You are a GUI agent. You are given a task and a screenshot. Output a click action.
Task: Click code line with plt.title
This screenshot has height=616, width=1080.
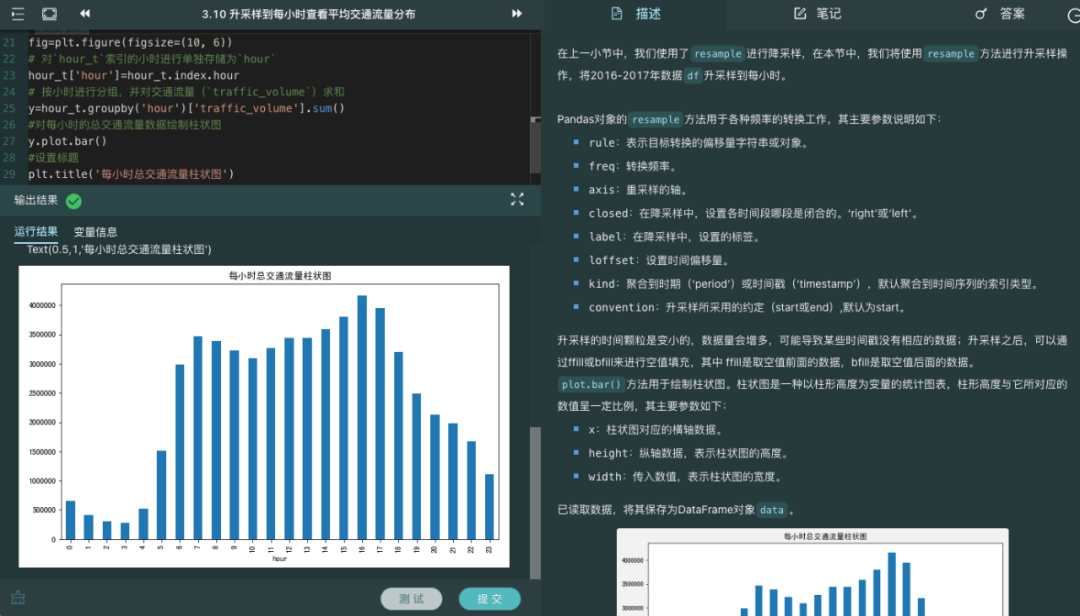[131, 174]
